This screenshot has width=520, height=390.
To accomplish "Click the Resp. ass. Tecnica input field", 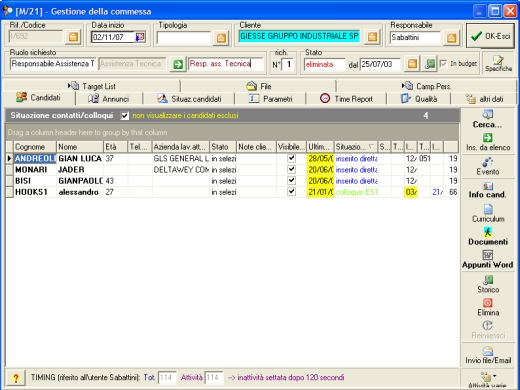I will [x=225, y=64].
